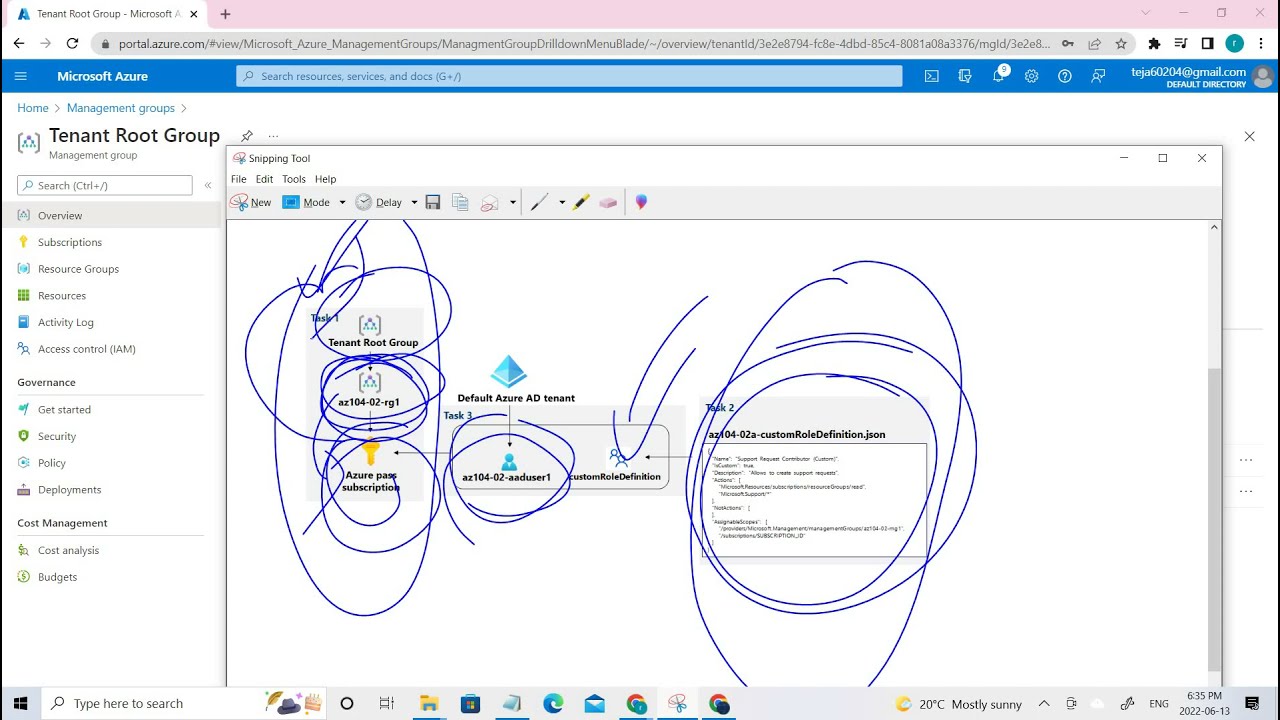Screen dimensions: 1280x720
Task: Select the Pen tool in Snipping Tool
Action: 539,202
